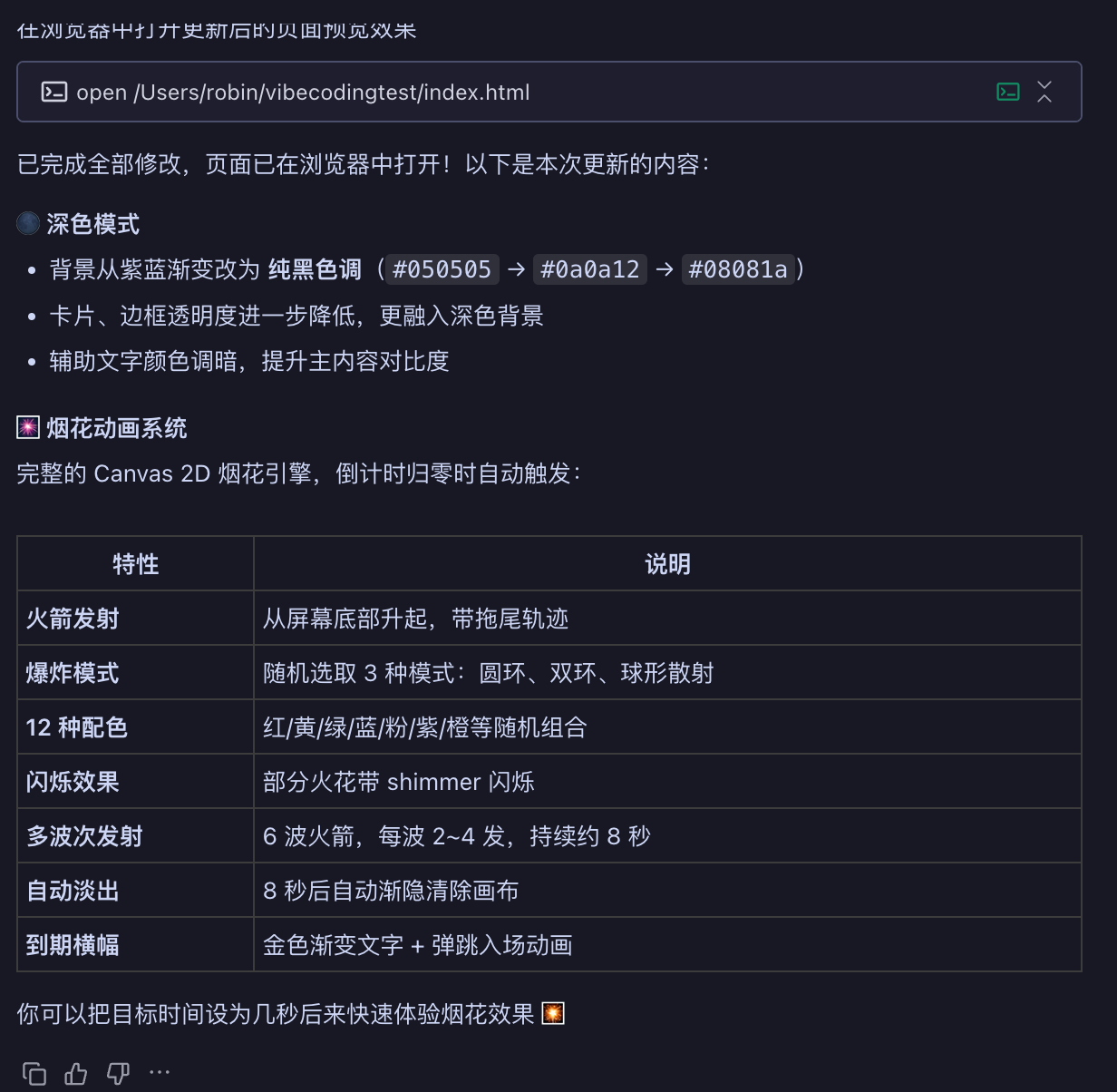1117x1092 pixels.
Task: Select the 火箭发射 table row label
Action: click(73, 619)
